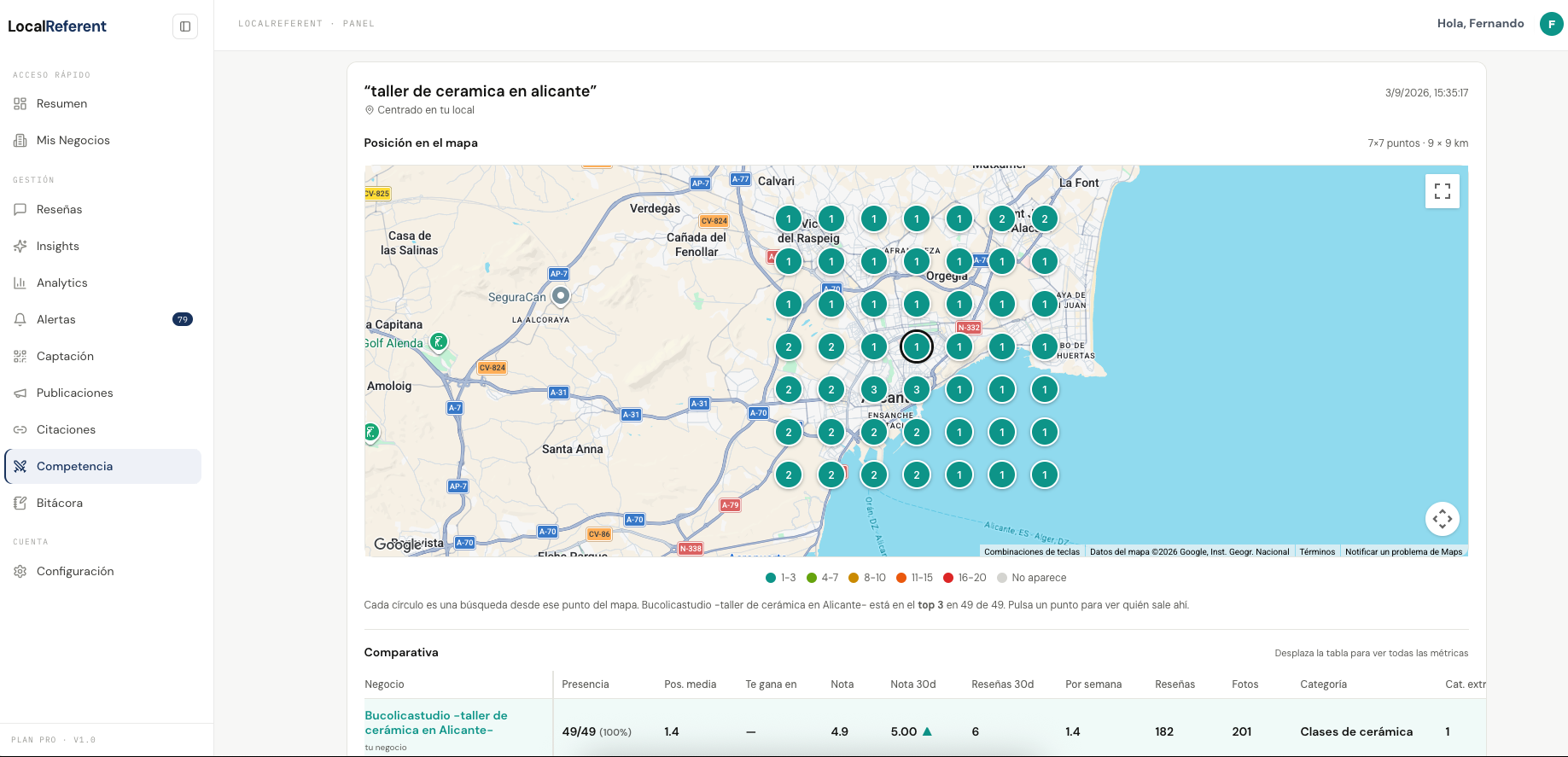
Task: Click the Por semana column header
Action: pos(1093,684)
